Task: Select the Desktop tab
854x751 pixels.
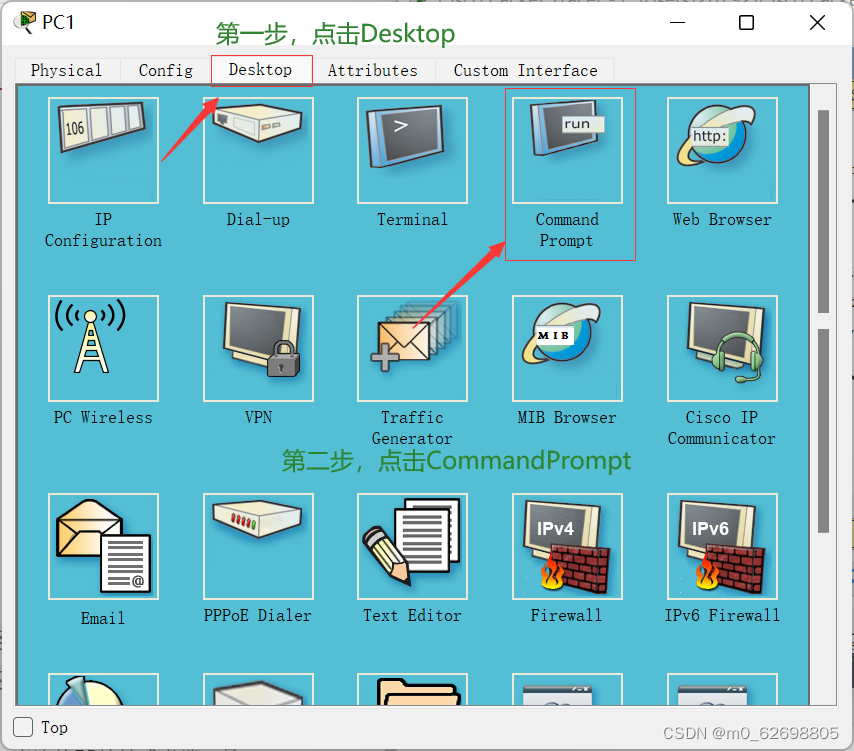Action: point(261,70)
